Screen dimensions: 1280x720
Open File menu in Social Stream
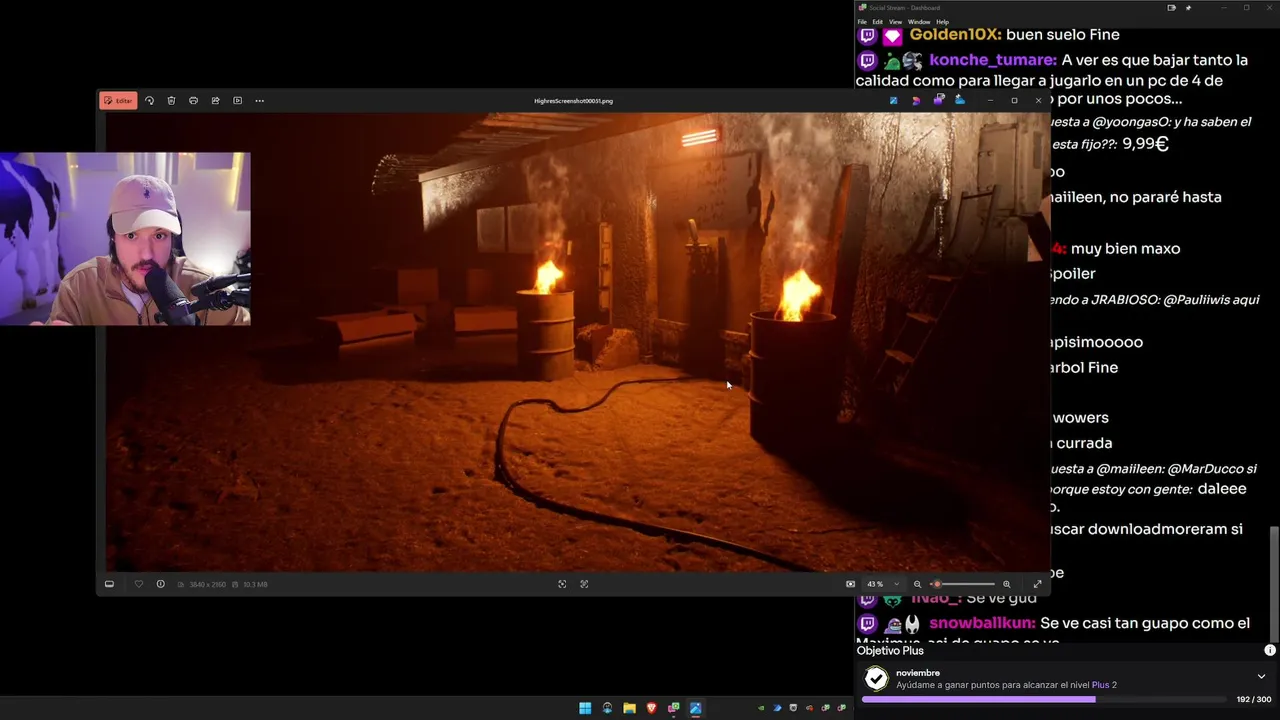click(x=862, y=22)
